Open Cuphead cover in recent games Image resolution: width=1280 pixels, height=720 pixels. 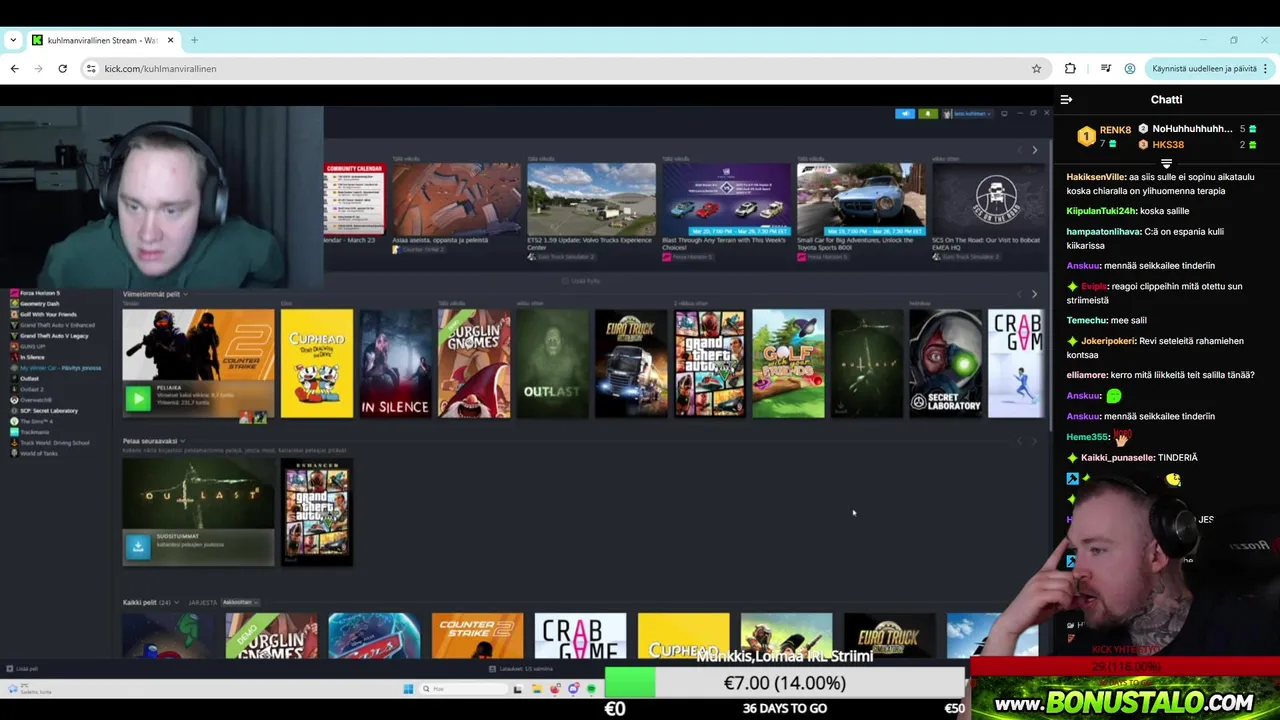[x=317, y=363]
